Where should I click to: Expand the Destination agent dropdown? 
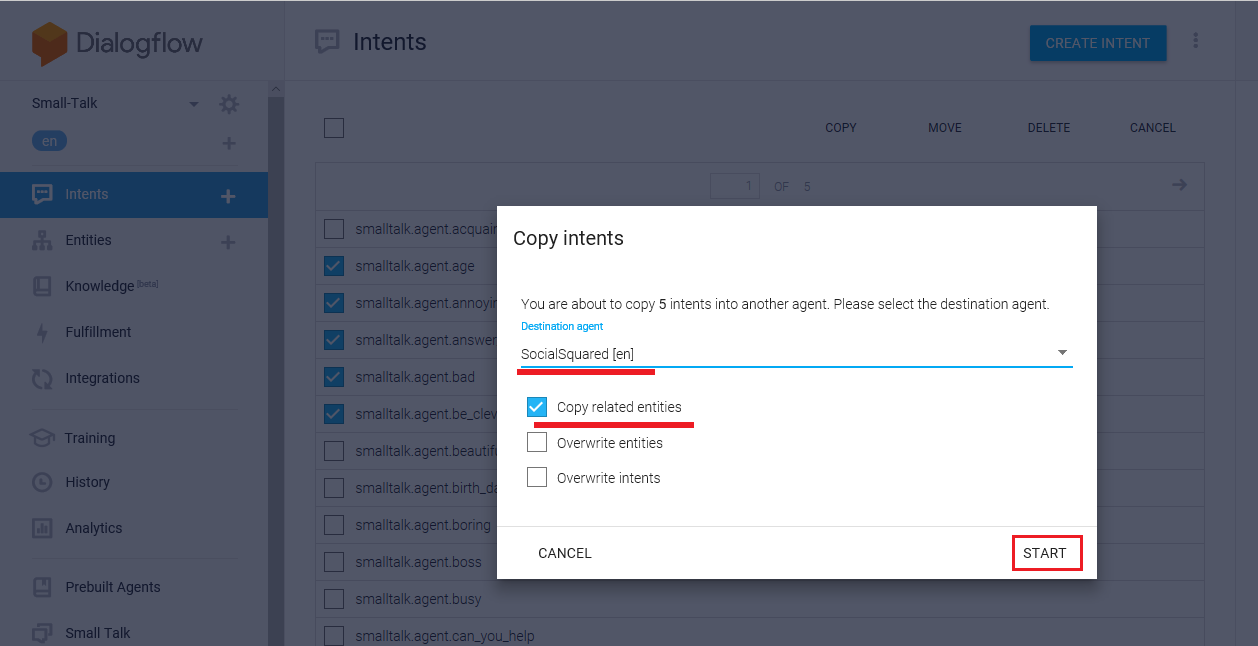coord(1062,353)
